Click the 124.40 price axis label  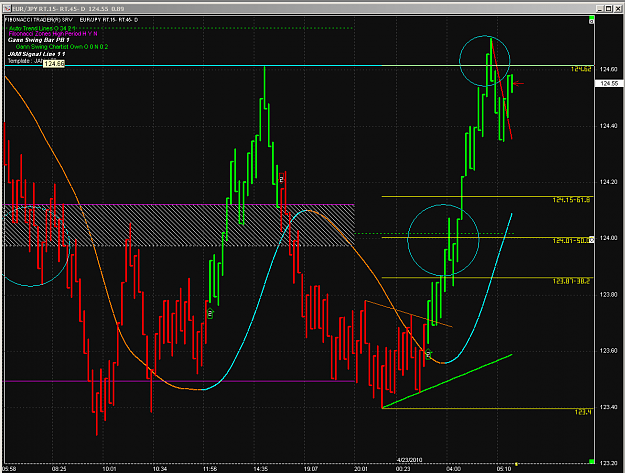pos(608,126)
